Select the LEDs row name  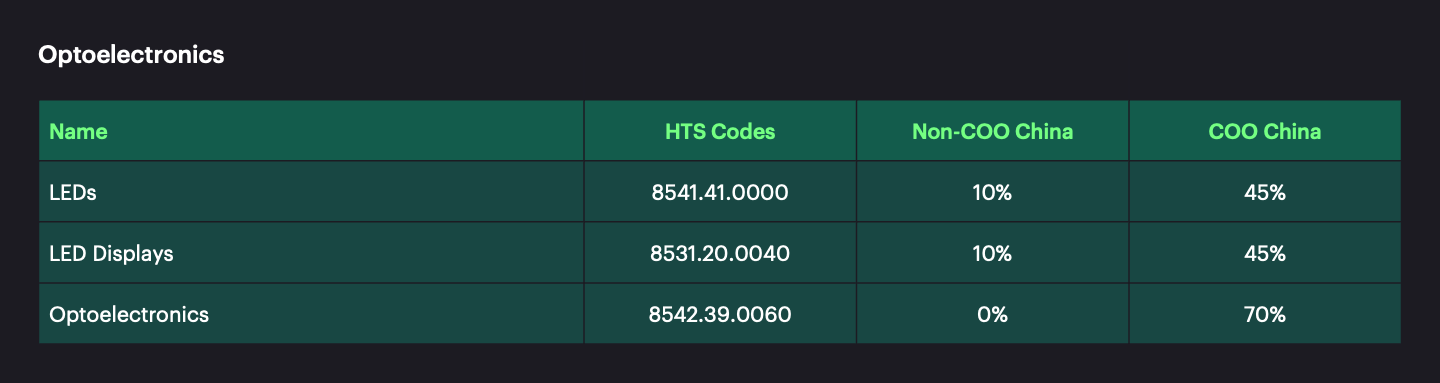[73, 192]
